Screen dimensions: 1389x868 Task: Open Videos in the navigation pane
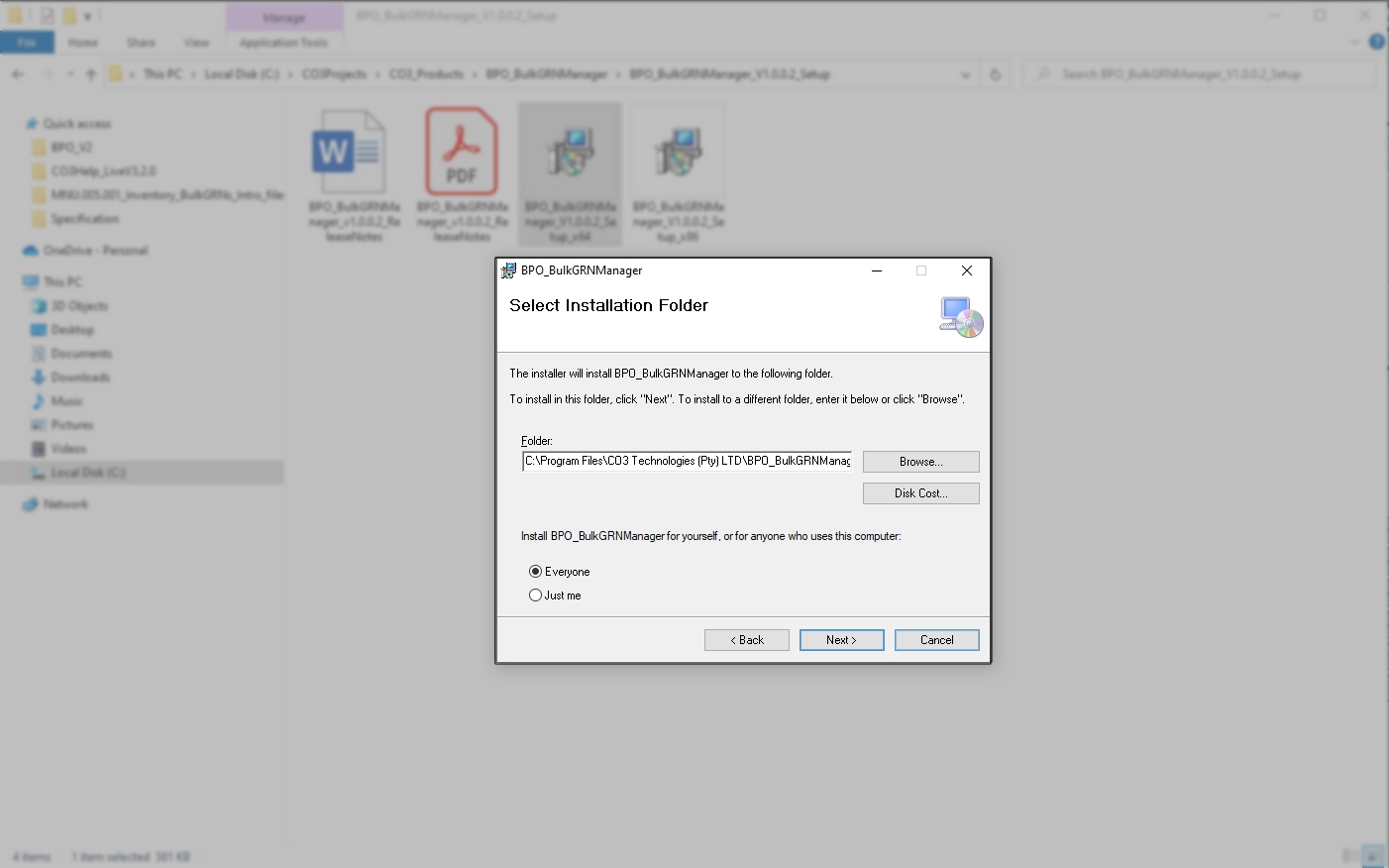(x=68, y=449)
